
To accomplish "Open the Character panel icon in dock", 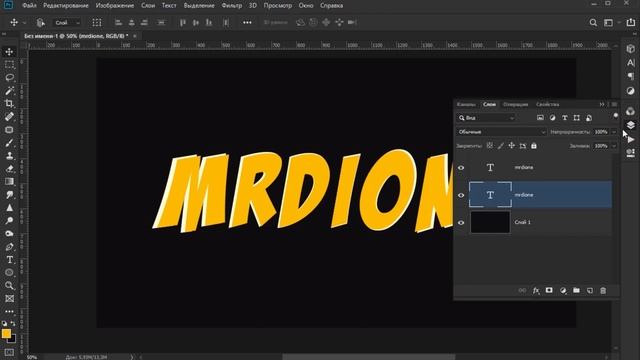I will [x=631, y=62].
